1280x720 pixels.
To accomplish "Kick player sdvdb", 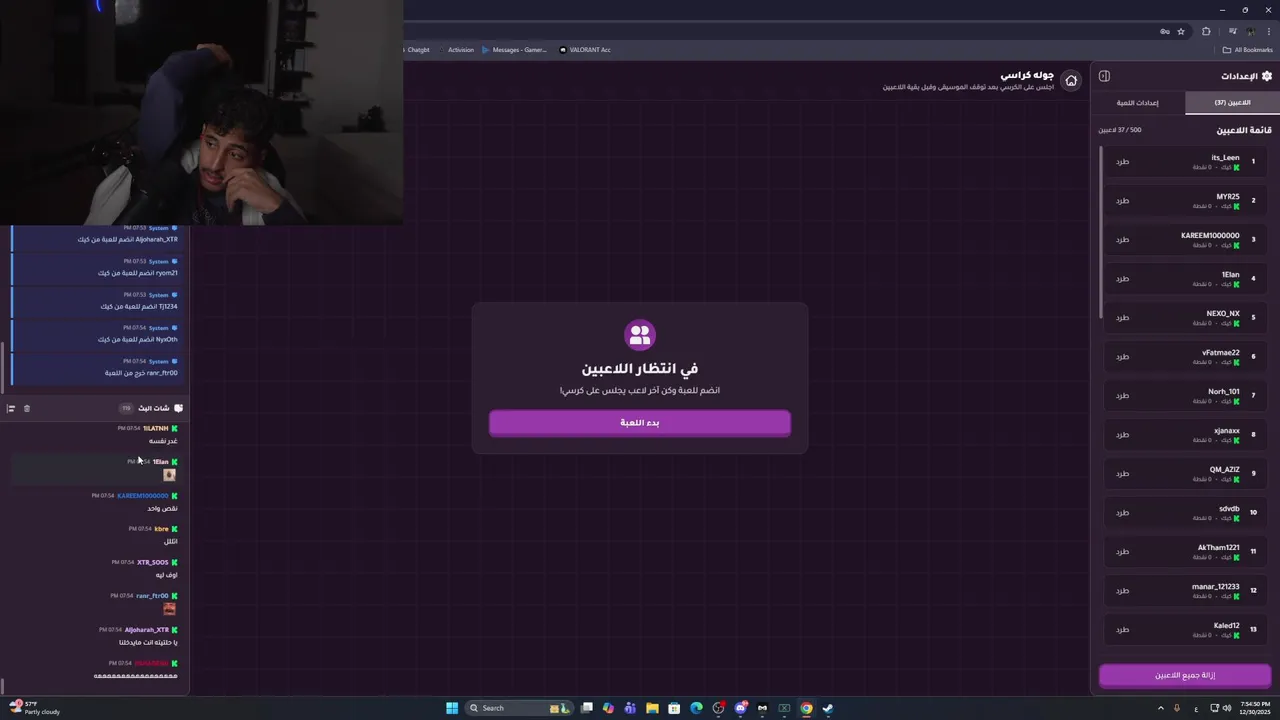I will [1122, 513].
